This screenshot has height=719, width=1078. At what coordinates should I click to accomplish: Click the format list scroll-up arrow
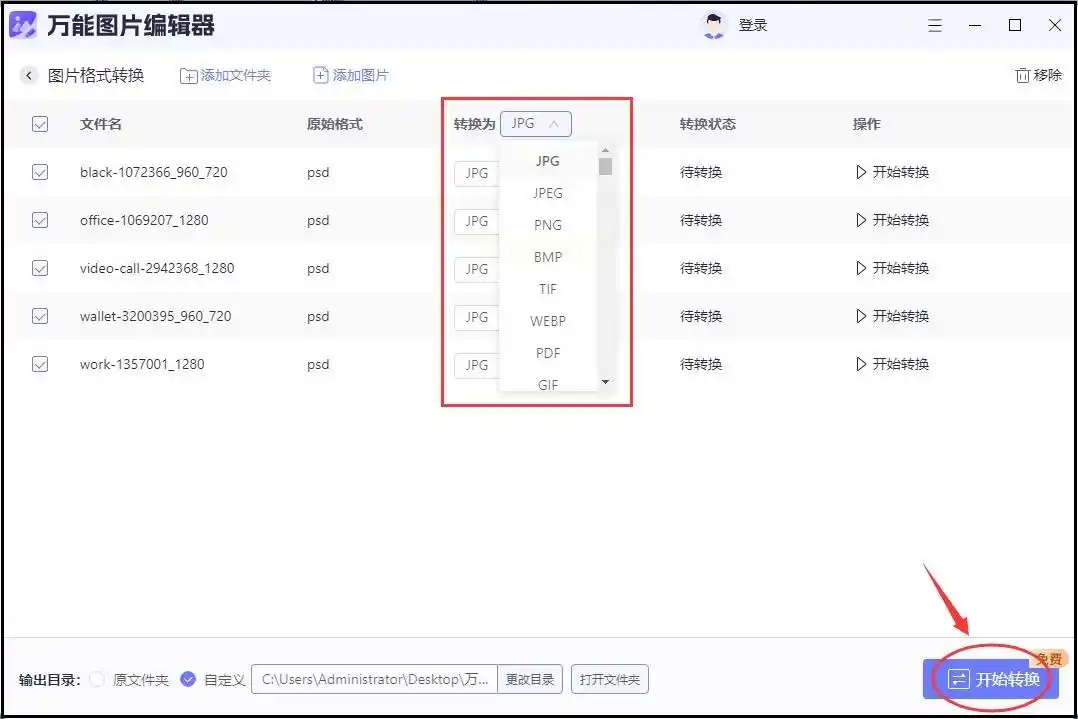pyautogui.click(x=605, y=150)
